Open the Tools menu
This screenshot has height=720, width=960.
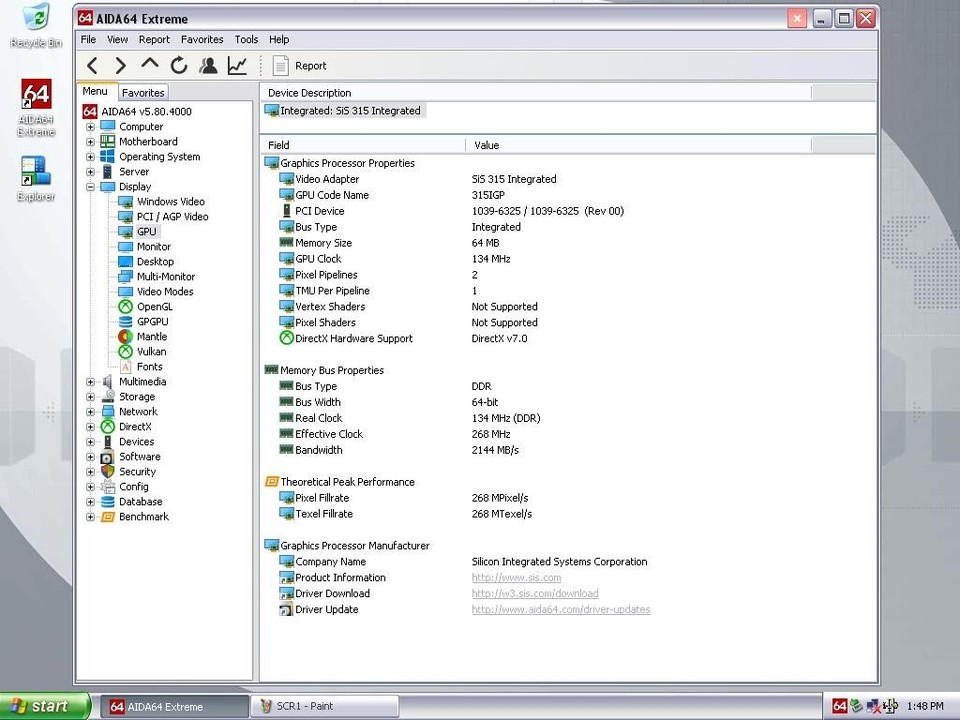click(246, 40)
